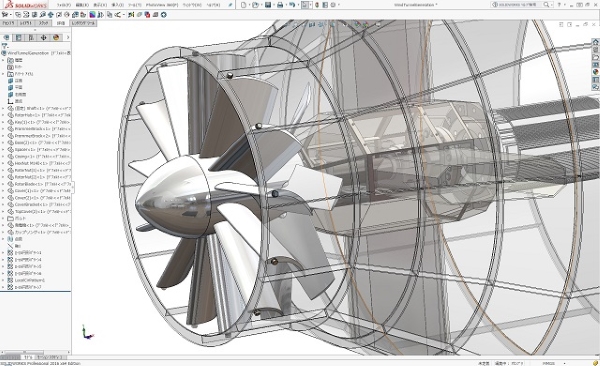Expand the RotorHub<1> component node
600x366 pixels.
point(3,115)
